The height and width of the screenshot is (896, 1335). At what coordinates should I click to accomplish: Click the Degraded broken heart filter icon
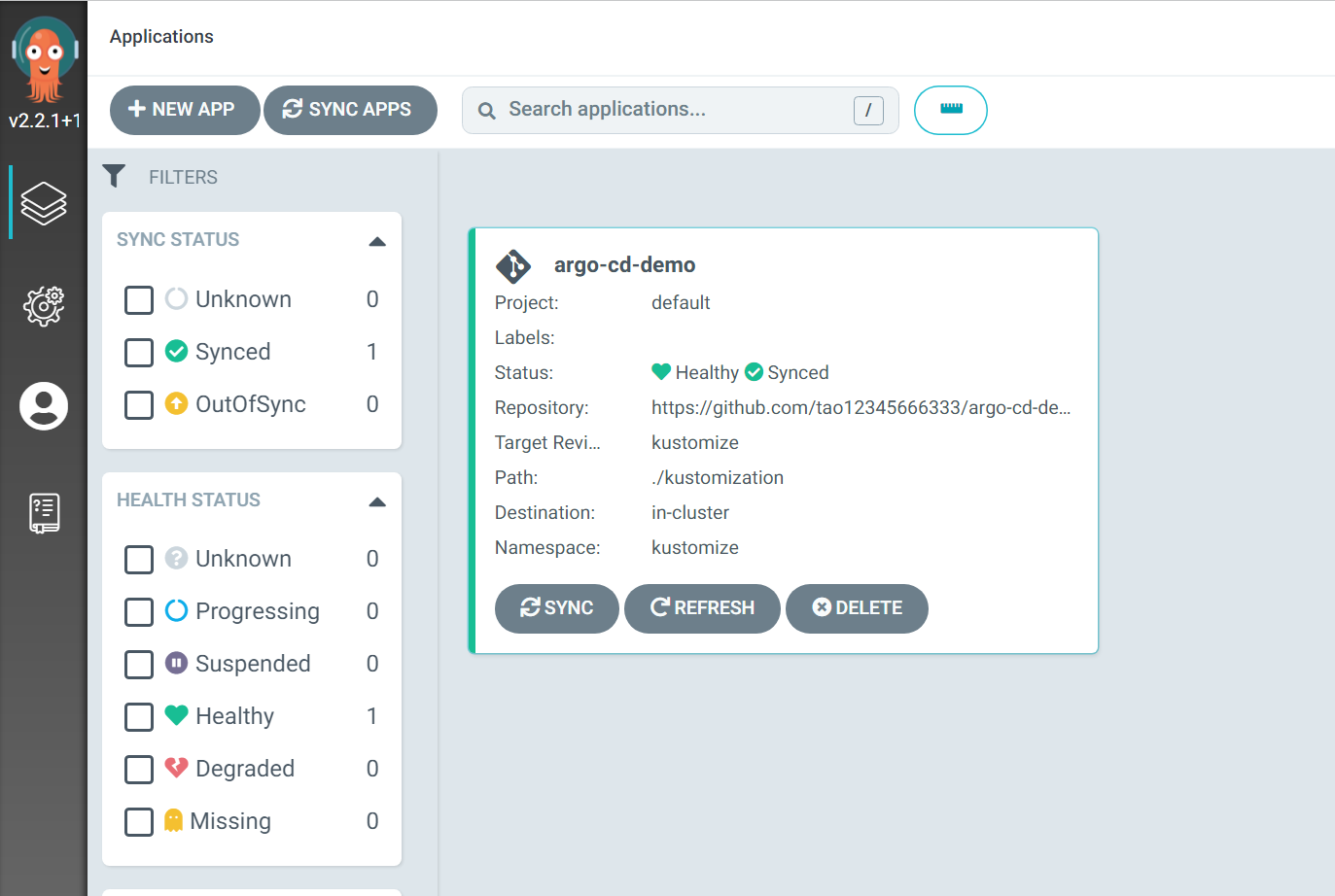176,768
